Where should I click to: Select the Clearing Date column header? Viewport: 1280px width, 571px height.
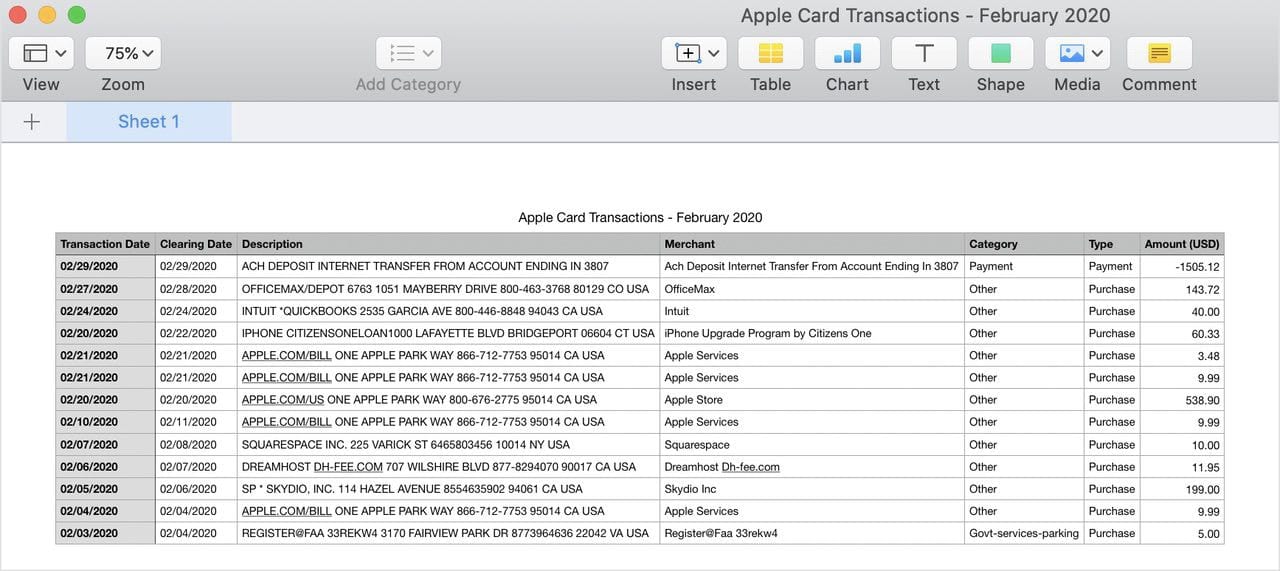[x=196, y=244]
